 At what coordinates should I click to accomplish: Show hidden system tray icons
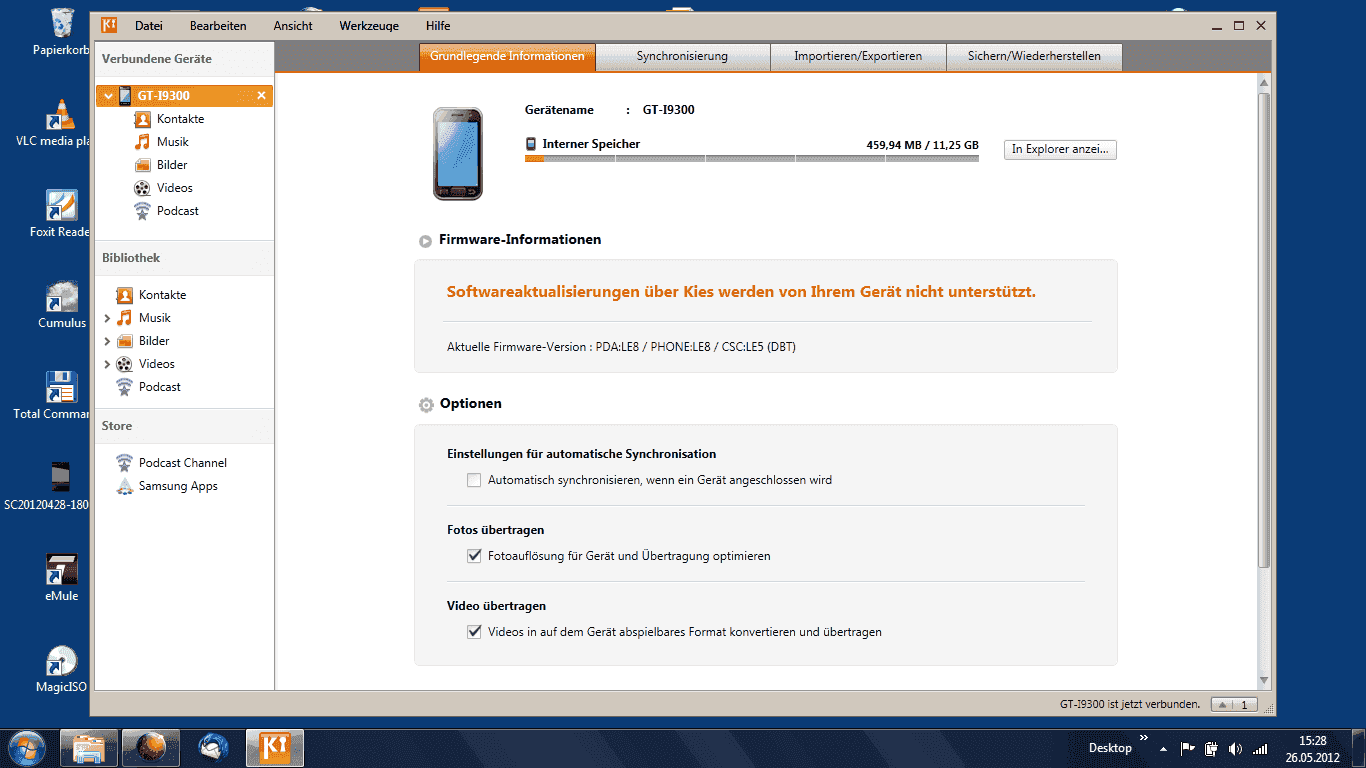[x=1163, y=748]
